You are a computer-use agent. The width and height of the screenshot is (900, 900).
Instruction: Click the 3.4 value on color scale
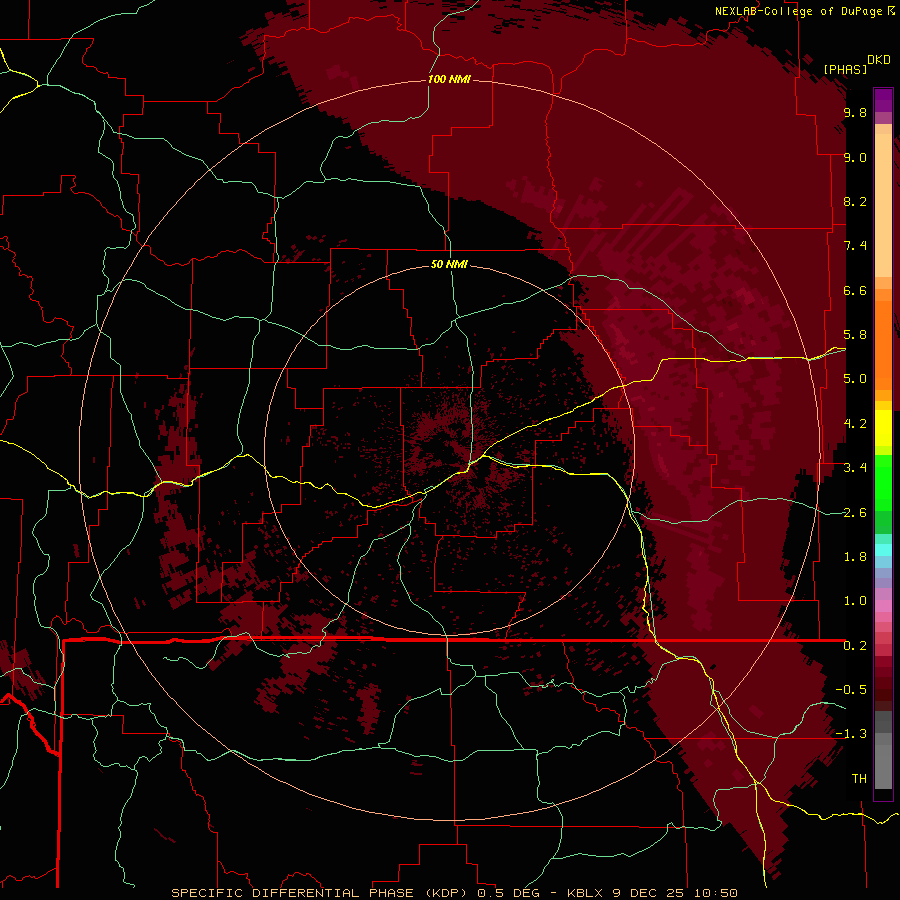855,468
